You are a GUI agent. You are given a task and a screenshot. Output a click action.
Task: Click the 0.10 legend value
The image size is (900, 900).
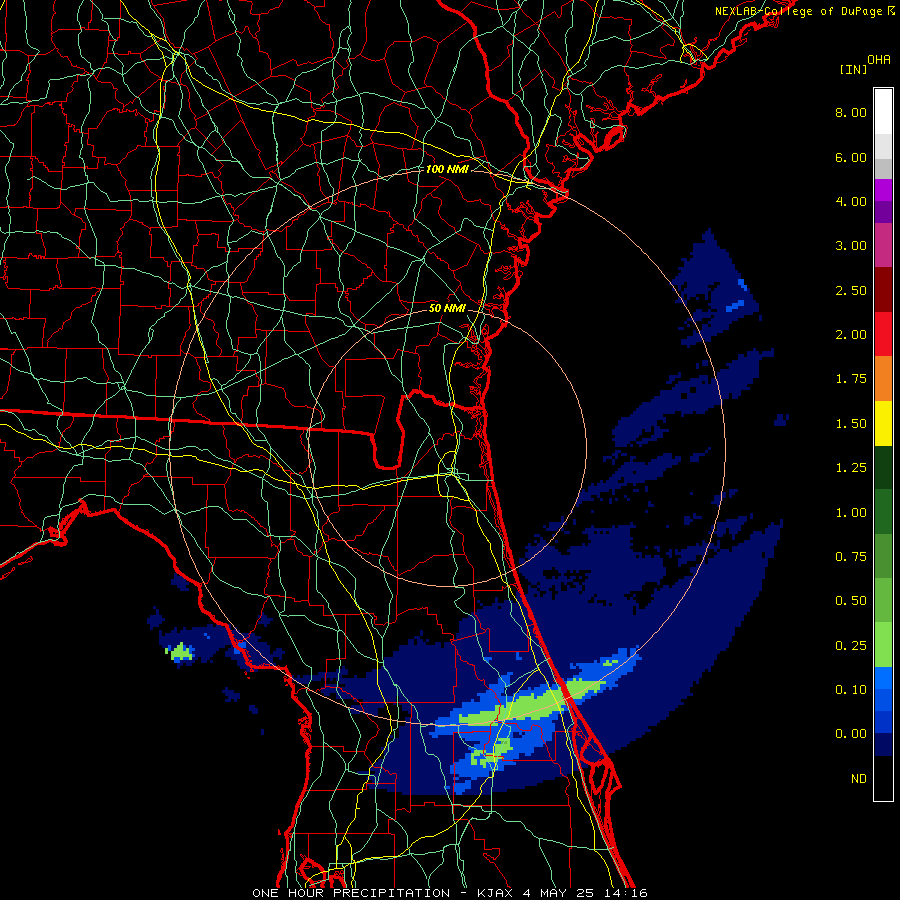coord(851,690)
